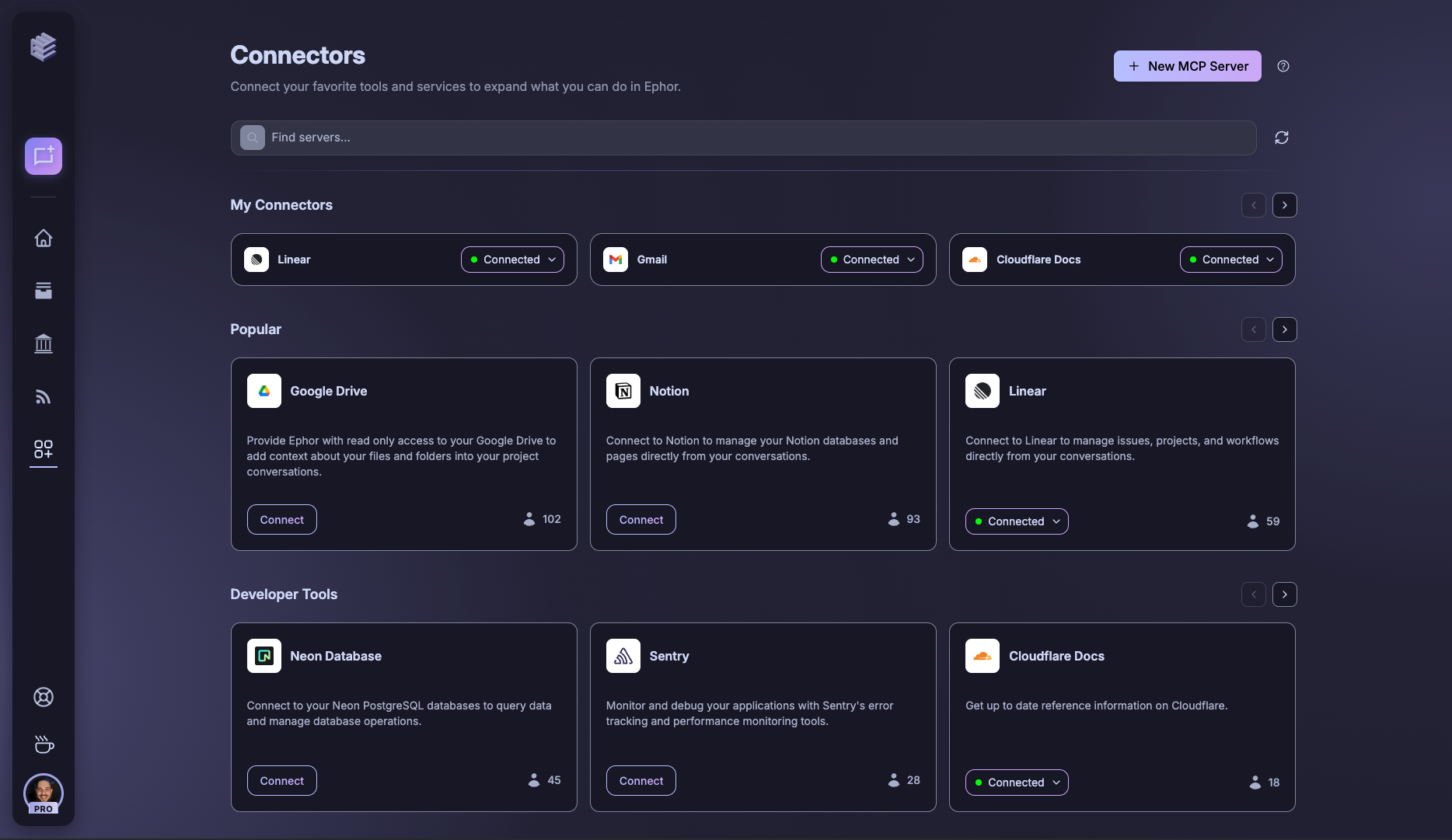Image resolution: width=1452 pixels, height=840 pixels.
Task: Click the New MCP Server button
Action: point(1187,66)
